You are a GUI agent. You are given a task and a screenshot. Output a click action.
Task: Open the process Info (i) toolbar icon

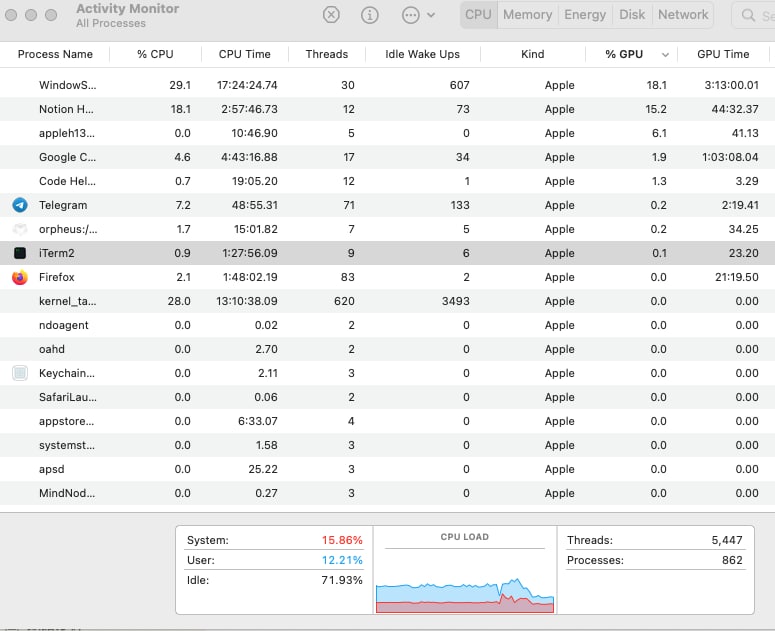click(370, 15)
